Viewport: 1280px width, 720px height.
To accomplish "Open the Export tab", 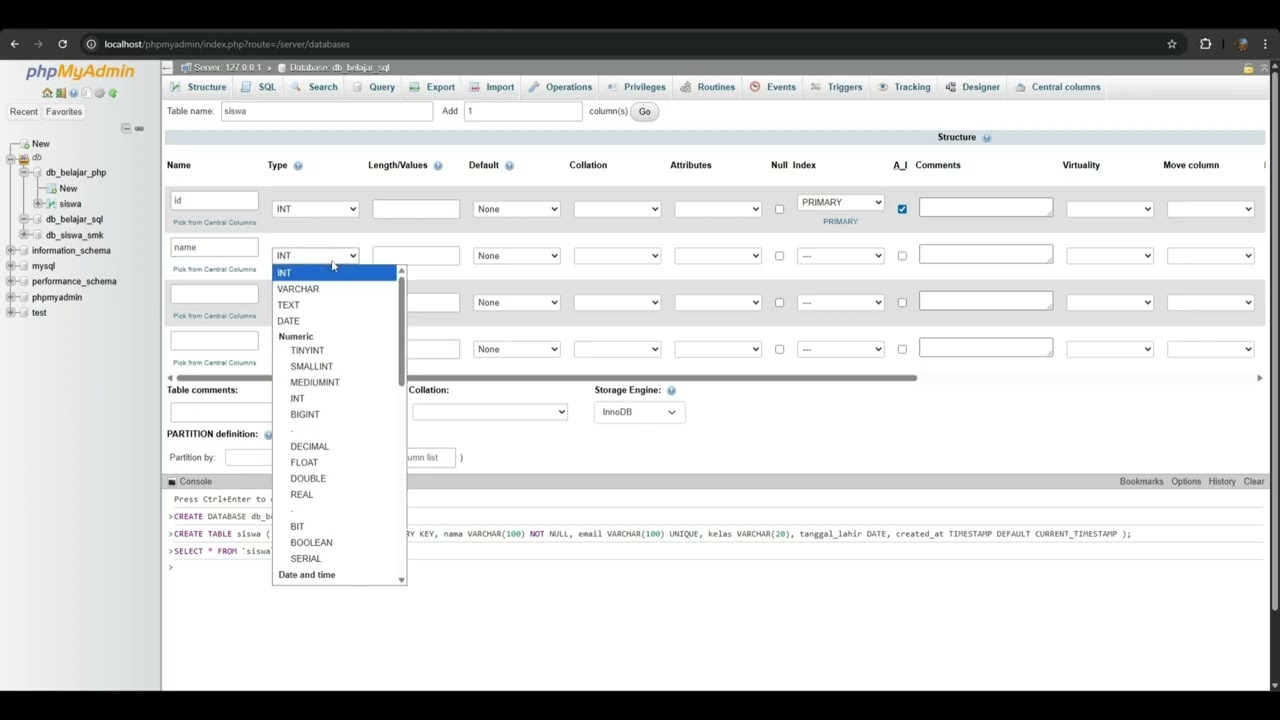I will point(432,87).
